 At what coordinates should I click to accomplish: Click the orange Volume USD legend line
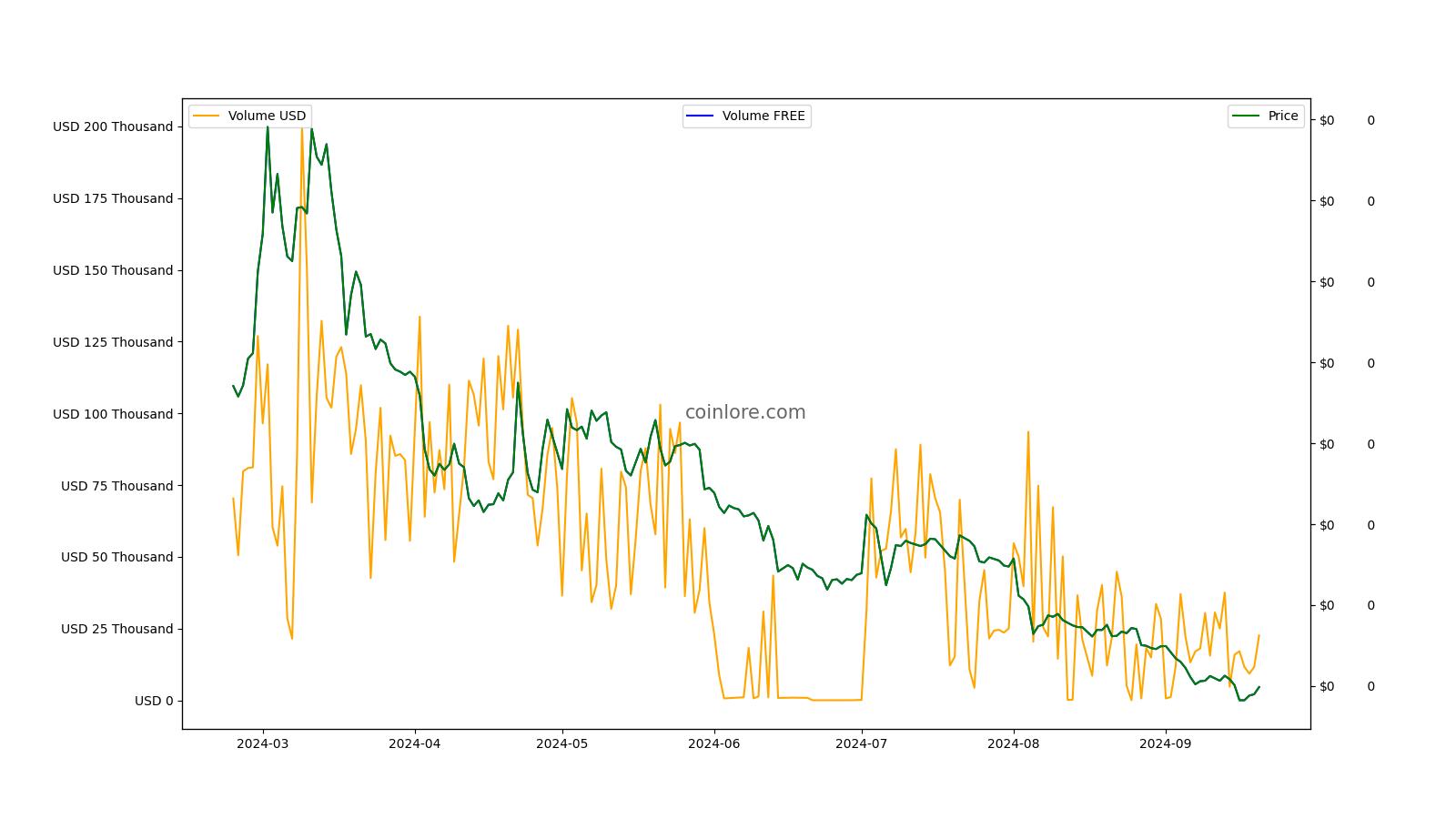[207, 116]
